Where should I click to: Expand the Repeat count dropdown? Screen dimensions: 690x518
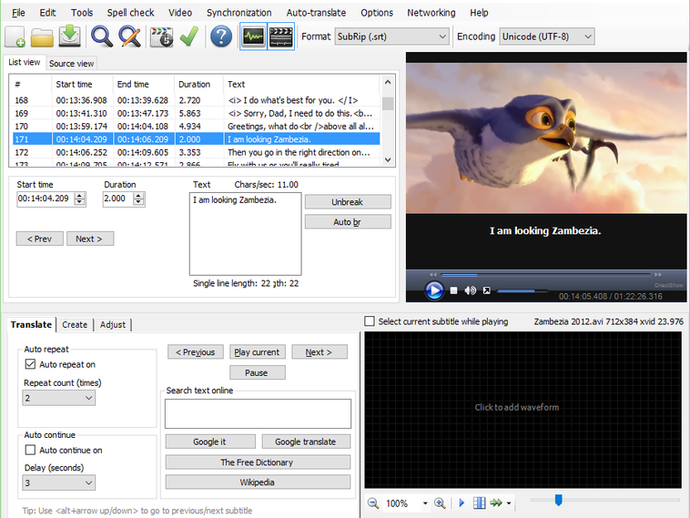tap(59, 398)
